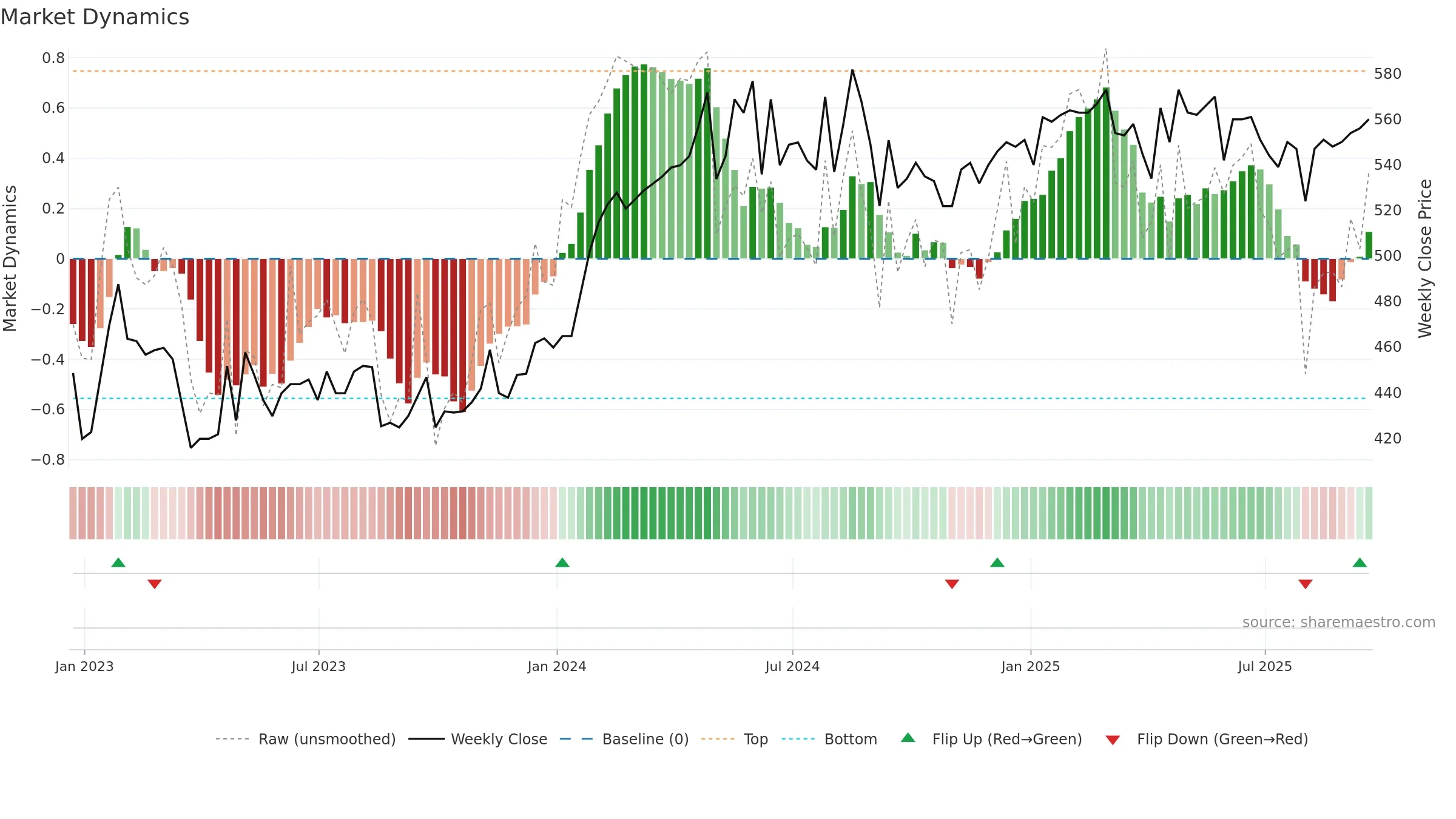Click the Market Dynamics y-axis title
Screen dimensions: 1456x819
tap(10, 258)
